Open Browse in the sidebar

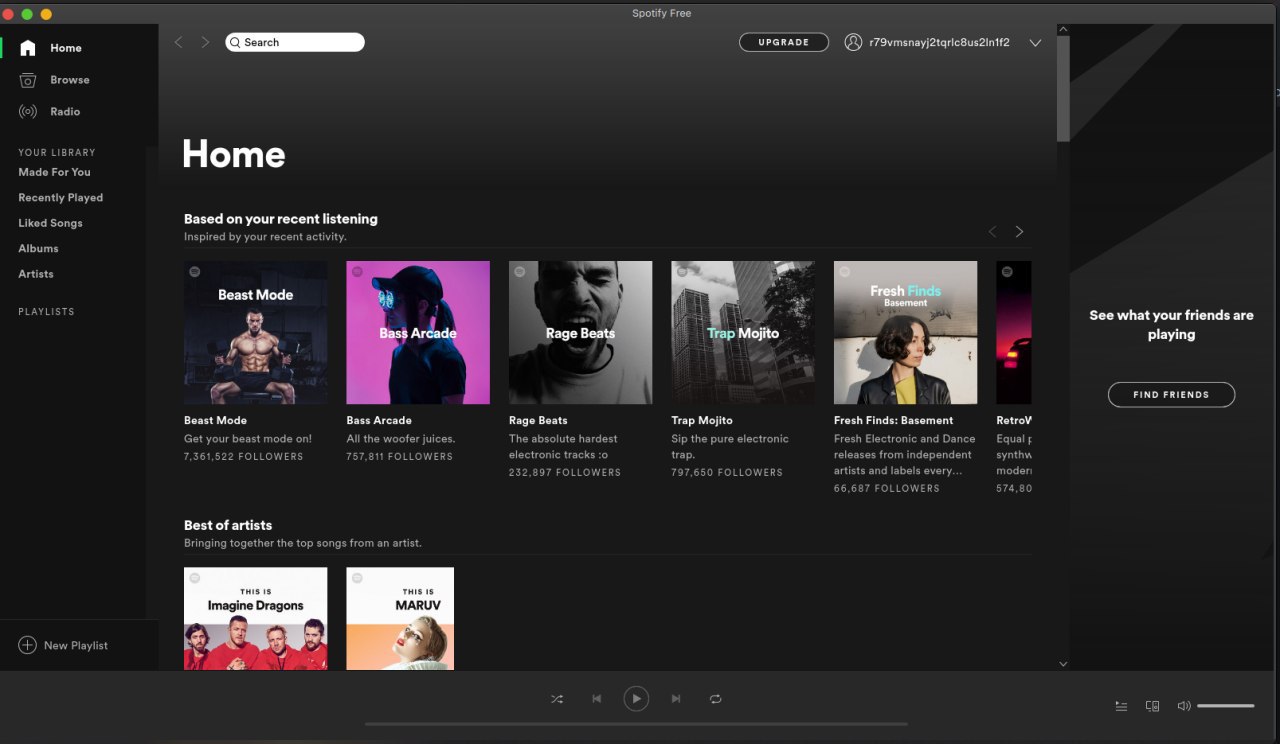pyautogui.click(x=70, y=80)
